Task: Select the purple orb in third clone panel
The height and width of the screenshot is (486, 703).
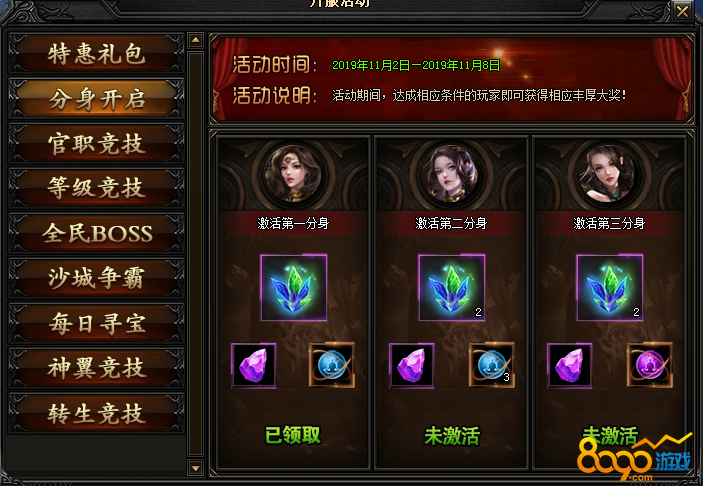Action: [650, 365]
